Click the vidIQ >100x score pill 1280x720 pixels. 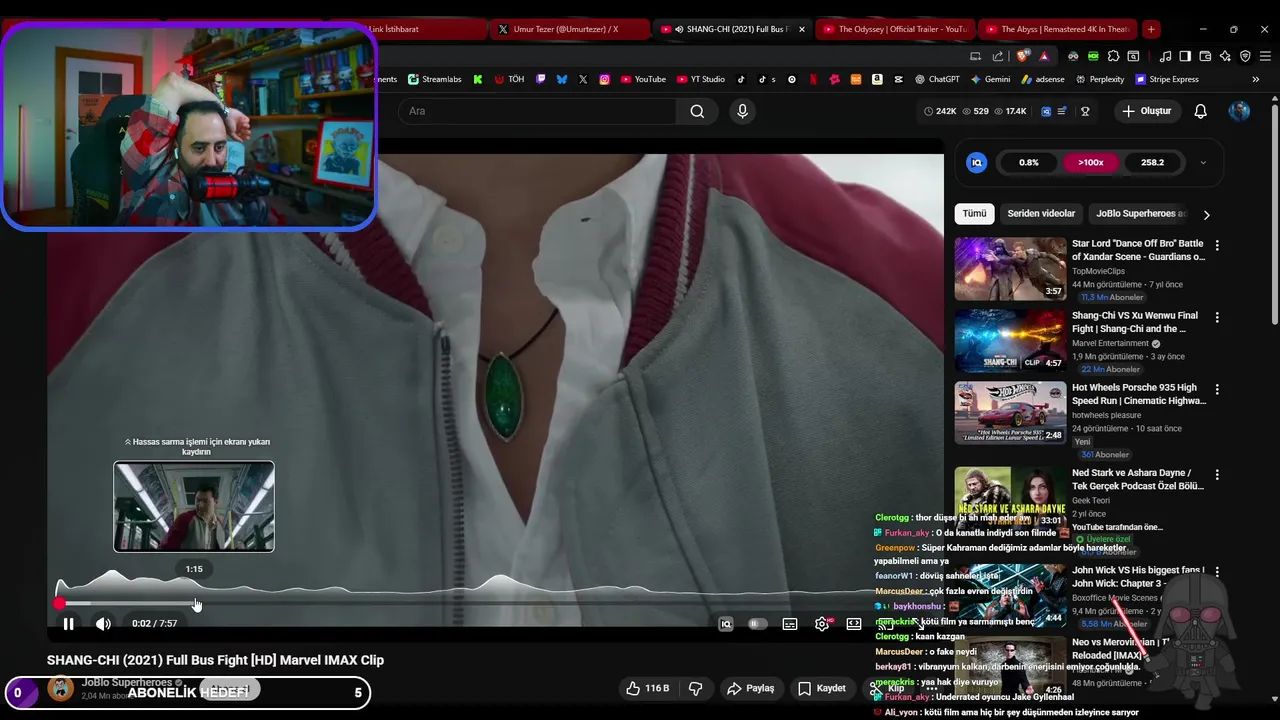[x=1090, y=162]
